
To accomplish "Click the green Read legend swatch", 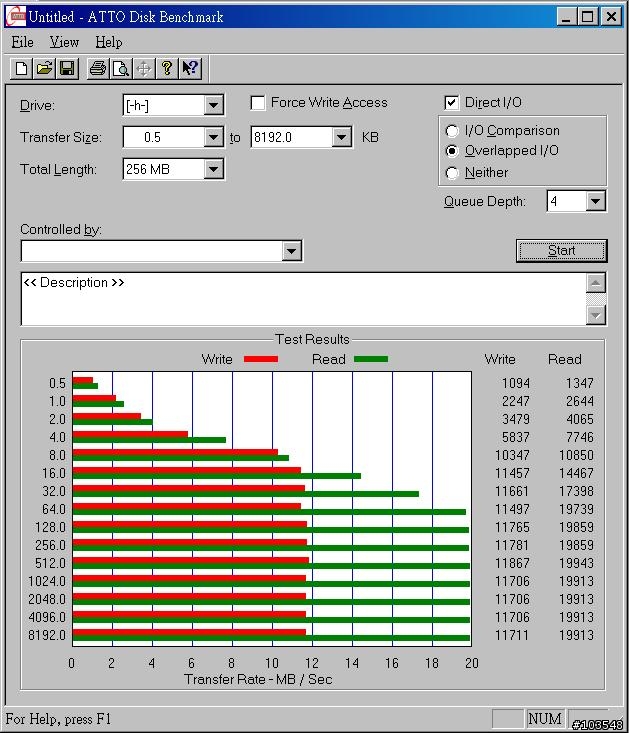I will click(x=371, y=359).
